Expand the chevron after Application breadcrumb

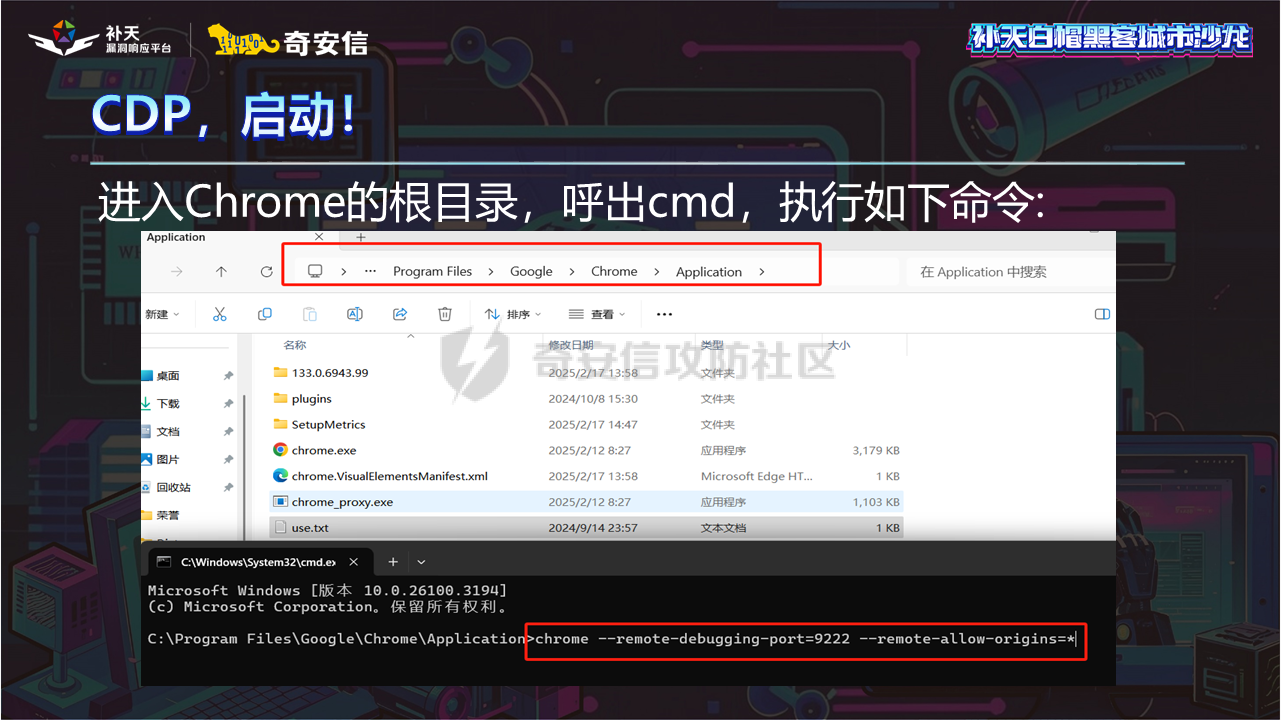point(761,271)
